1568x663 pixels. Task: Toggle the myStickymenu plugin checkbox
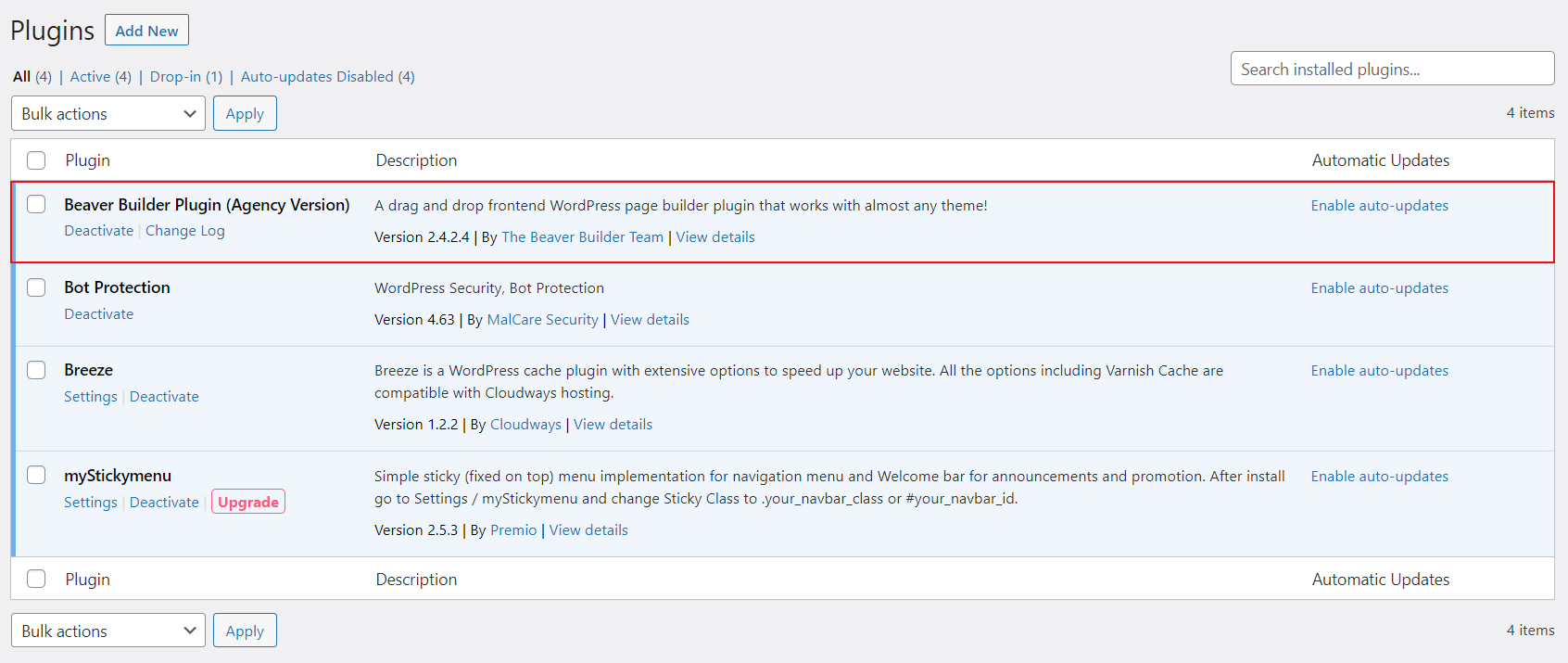[36, 475]
